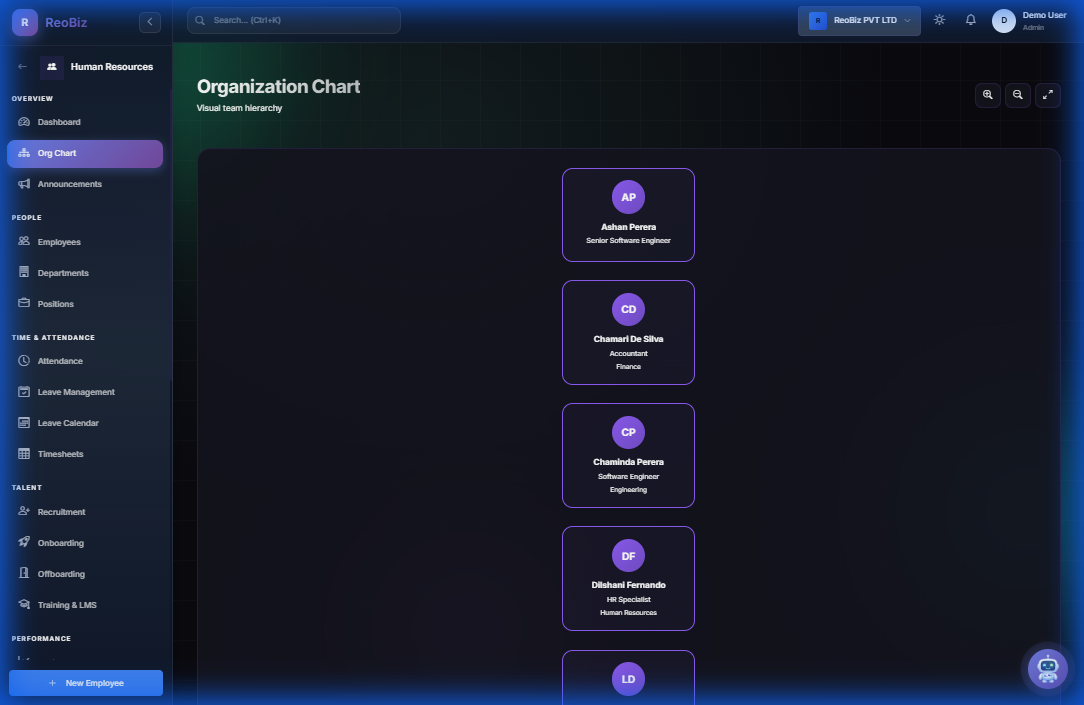Select the zoom-in icon on the org chart
Image resolution: width=1084 pixels, height=705 pixels.
(987, 94)
